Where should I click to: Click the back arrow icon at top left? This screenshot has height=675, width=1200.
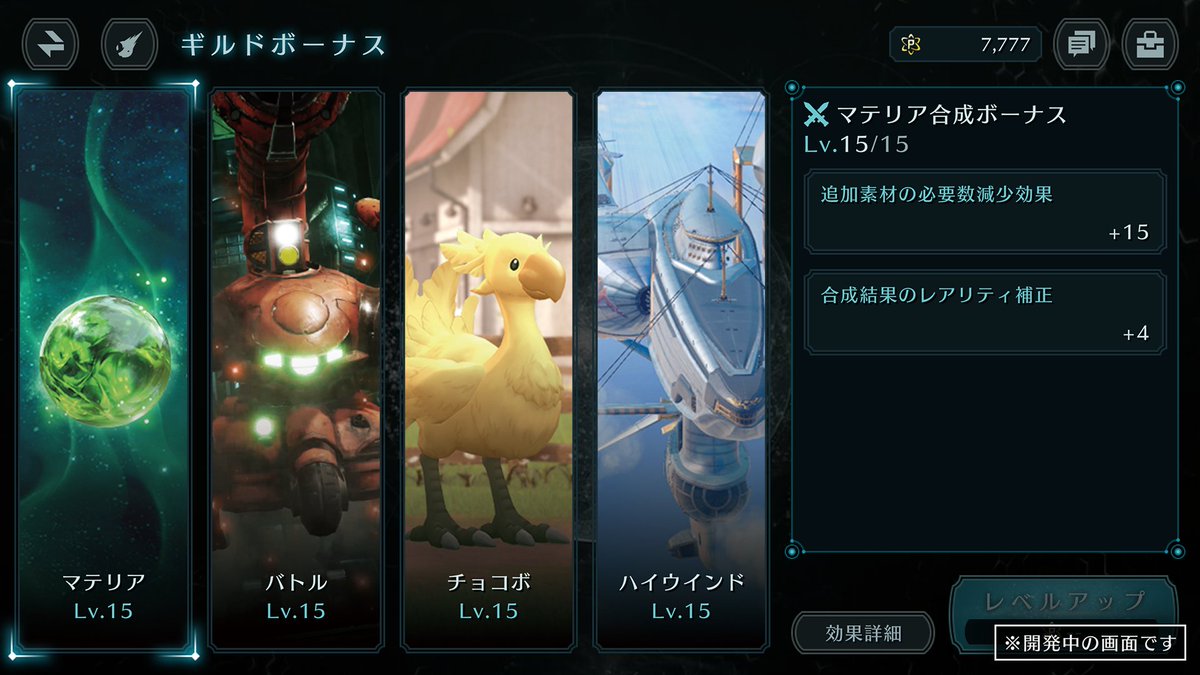51,44
